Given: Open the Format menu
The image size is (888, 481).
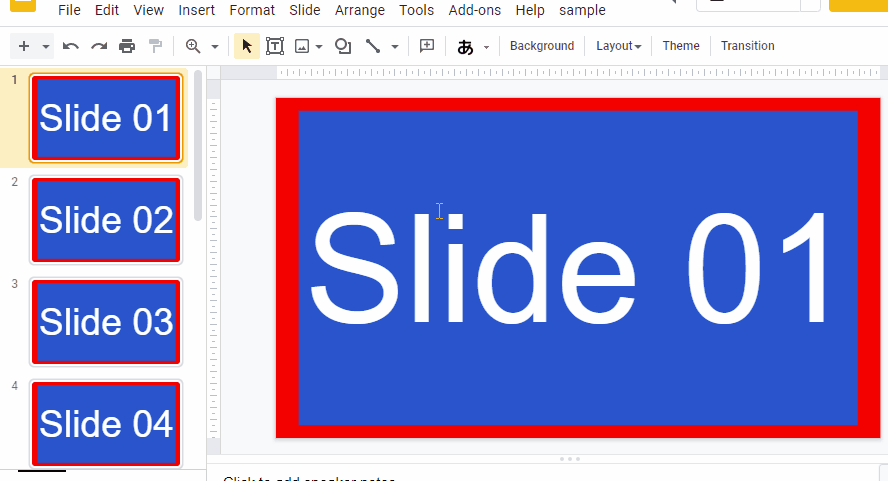Looking at the screenshot, I should (x=252, y=10).
